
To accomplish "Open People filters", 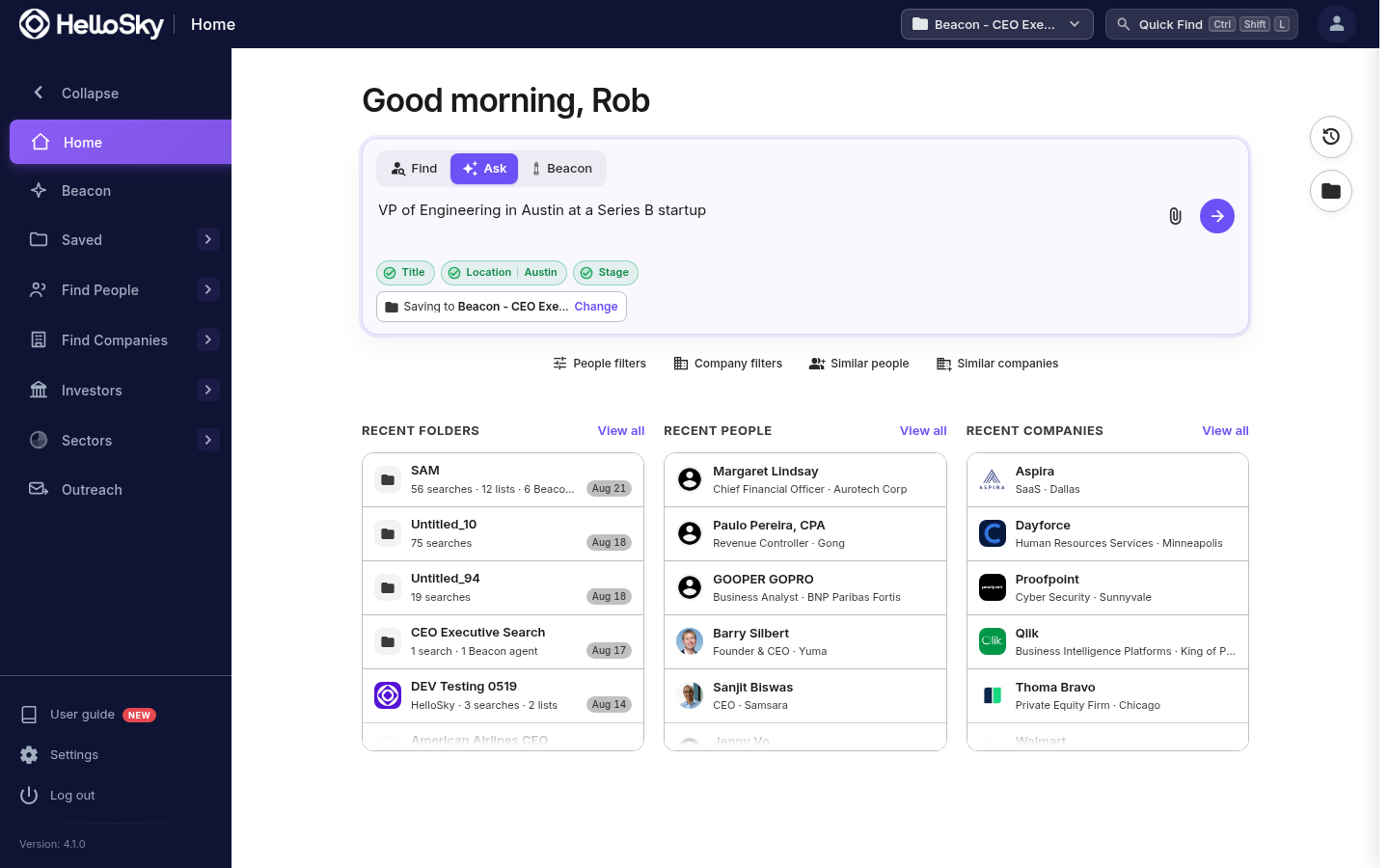I will coord(599,364).
